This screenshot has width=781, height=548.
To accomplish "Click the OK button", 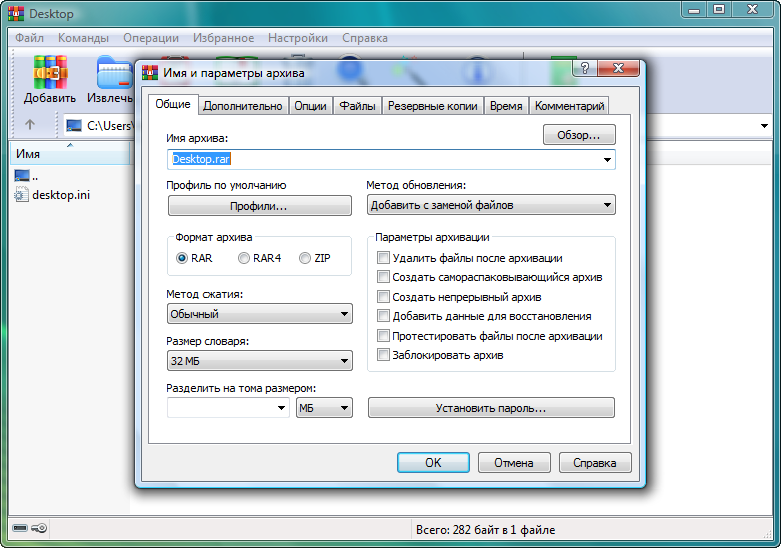I will 433,462.
